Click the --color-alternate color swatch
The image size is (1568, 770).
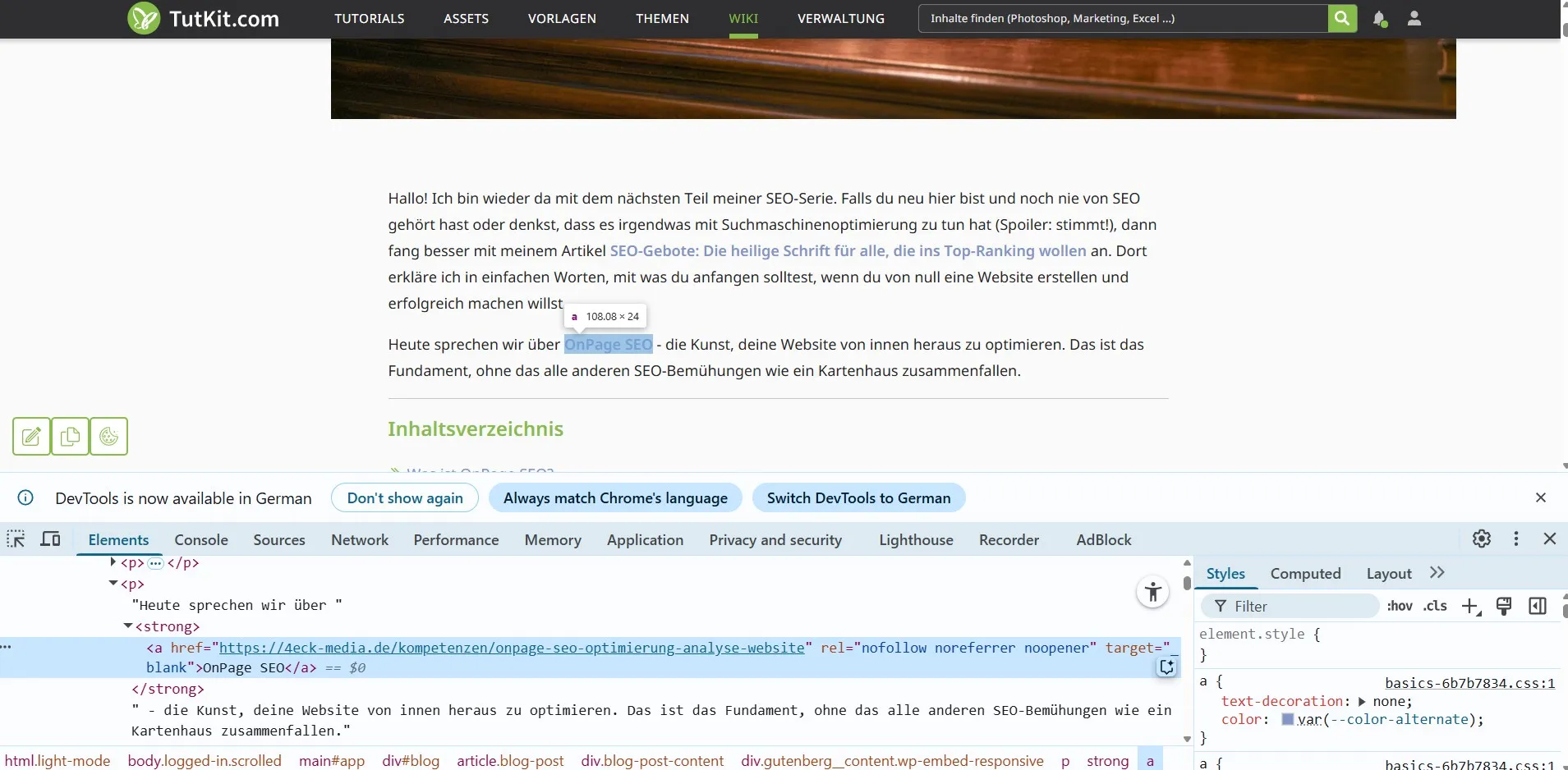(x=1288, y=719)
